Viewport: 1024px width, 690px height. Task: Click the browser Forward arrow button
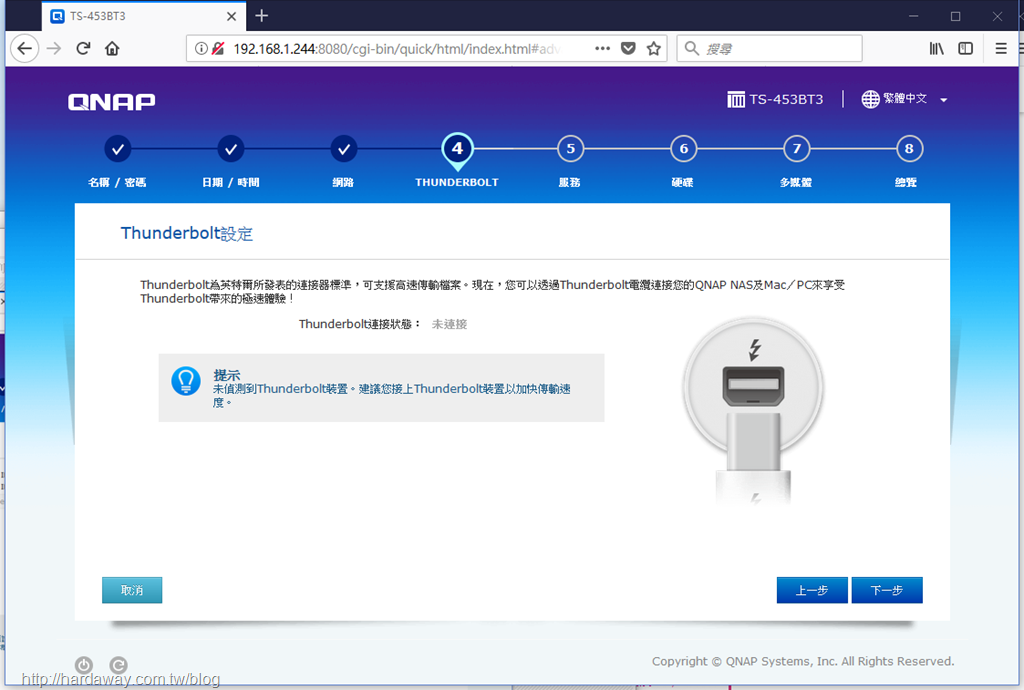coord(54,48)
